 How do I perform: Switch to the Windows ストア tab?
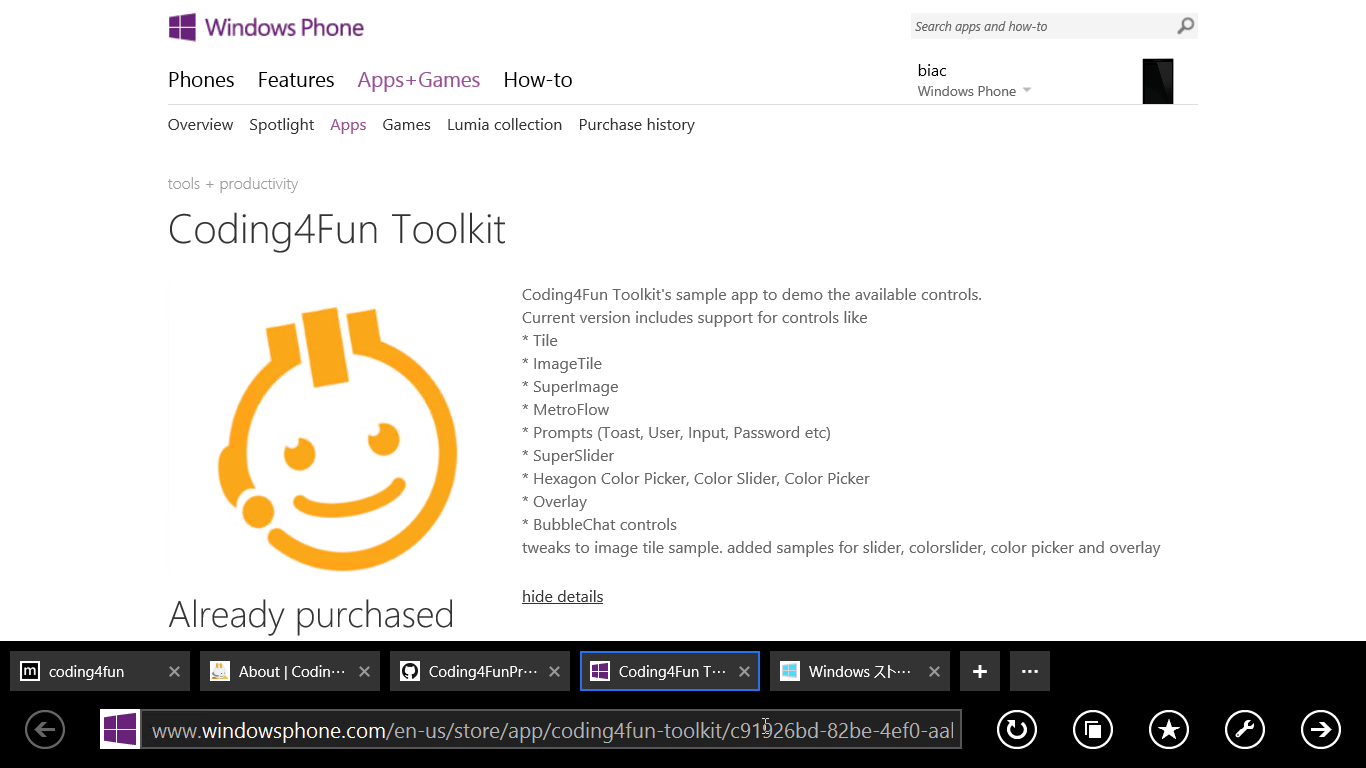[x=855, y=670]
